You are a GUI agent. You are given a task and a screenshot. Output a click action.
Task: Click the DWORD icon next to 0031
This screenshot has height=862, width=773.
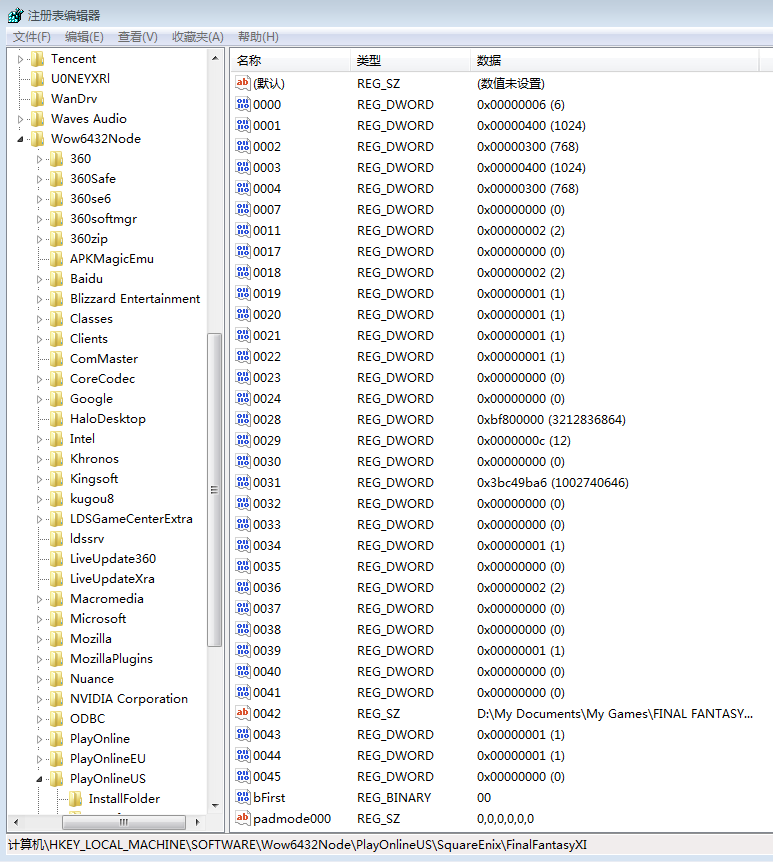[x=242, y=482]
